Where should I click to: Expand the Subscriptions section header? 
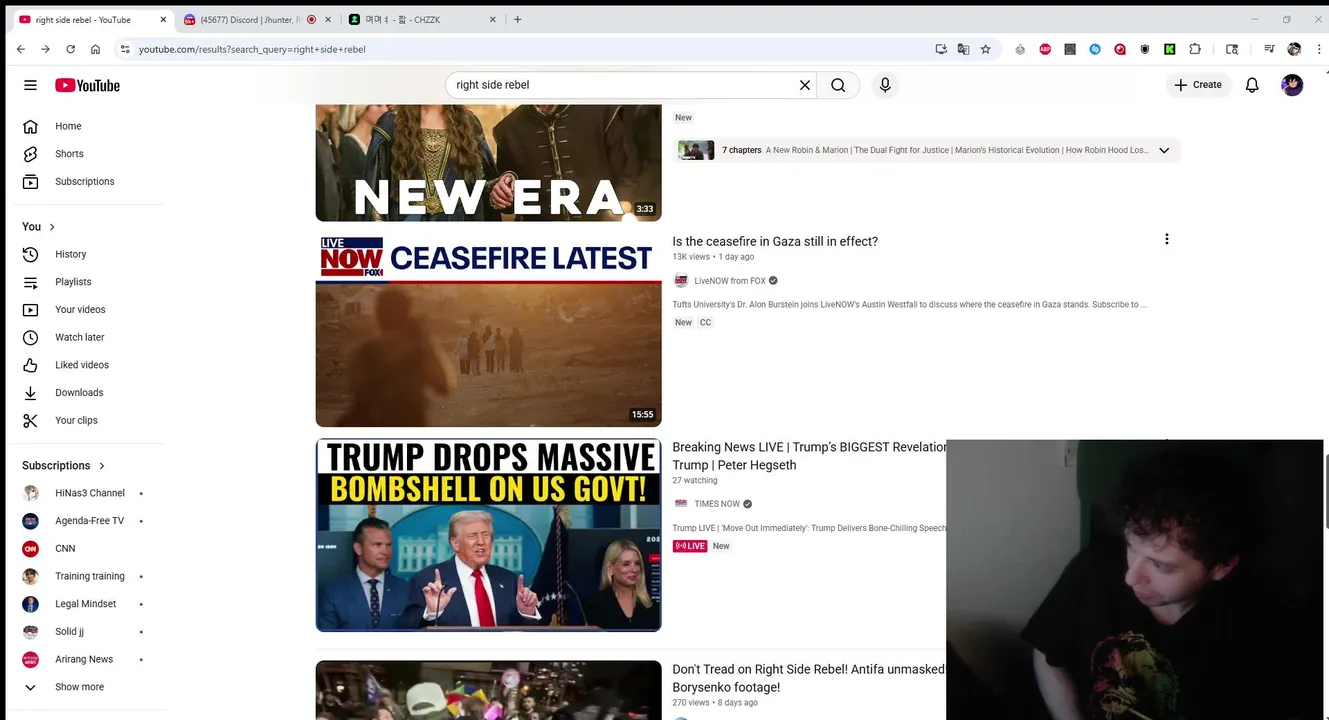tap(64, 466)
